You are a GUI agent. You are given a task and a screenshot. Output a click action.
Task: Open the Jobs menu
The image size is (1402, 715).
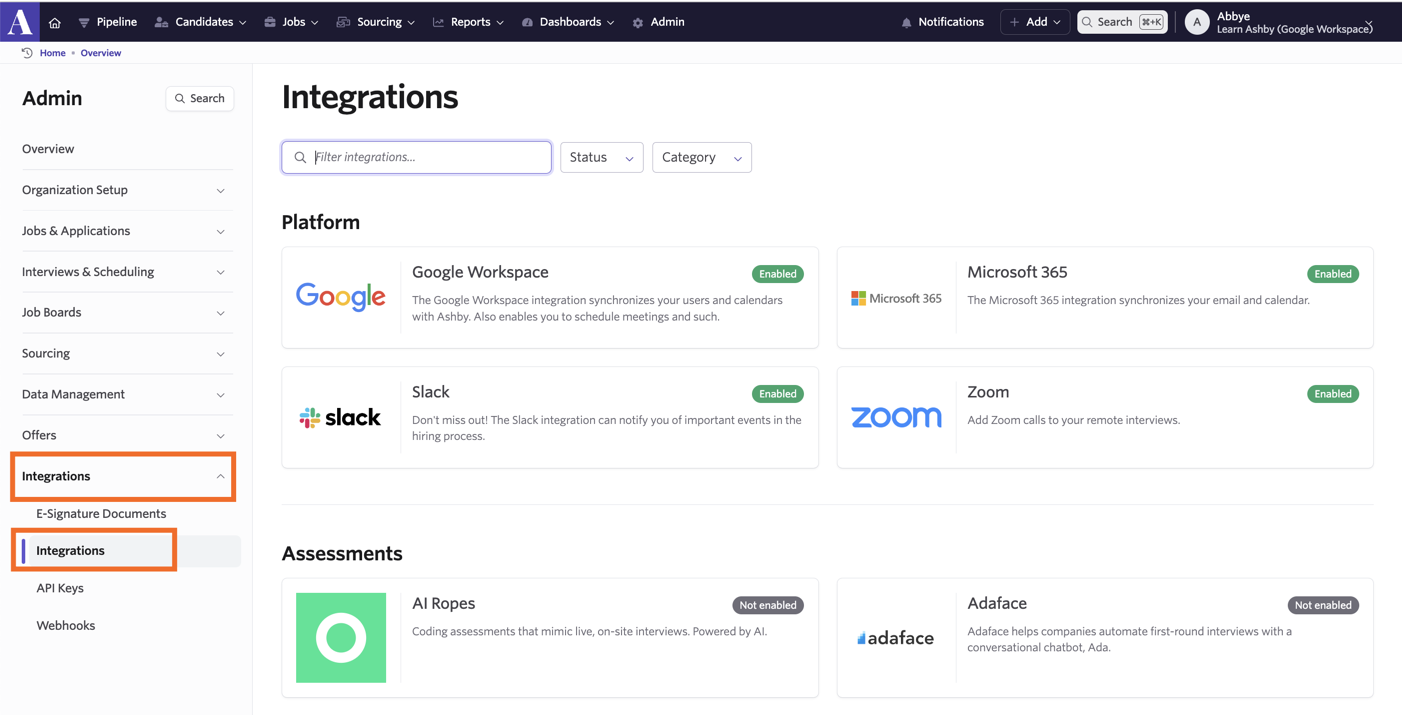coord(292,22)
